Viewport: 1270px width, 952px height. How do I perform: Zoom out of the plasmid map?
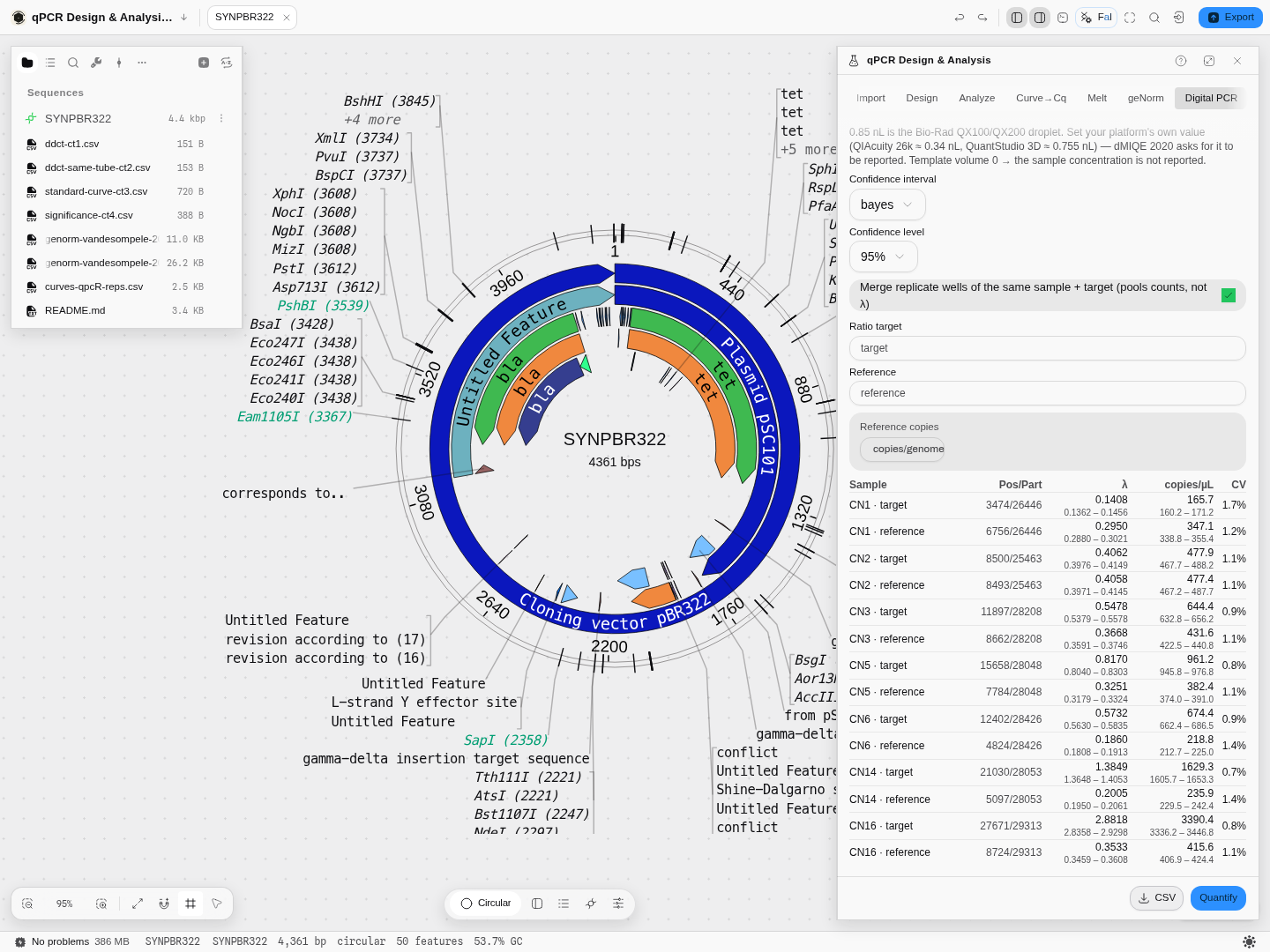coord(27,904)
